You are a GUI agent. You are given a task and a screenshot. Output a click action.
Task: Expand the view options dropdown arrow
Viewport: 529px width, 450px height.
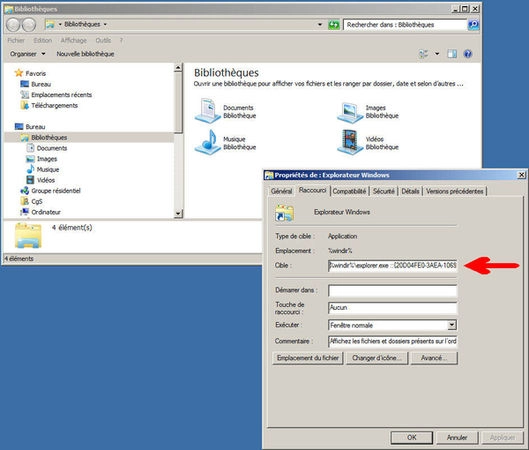pos(437,54)
